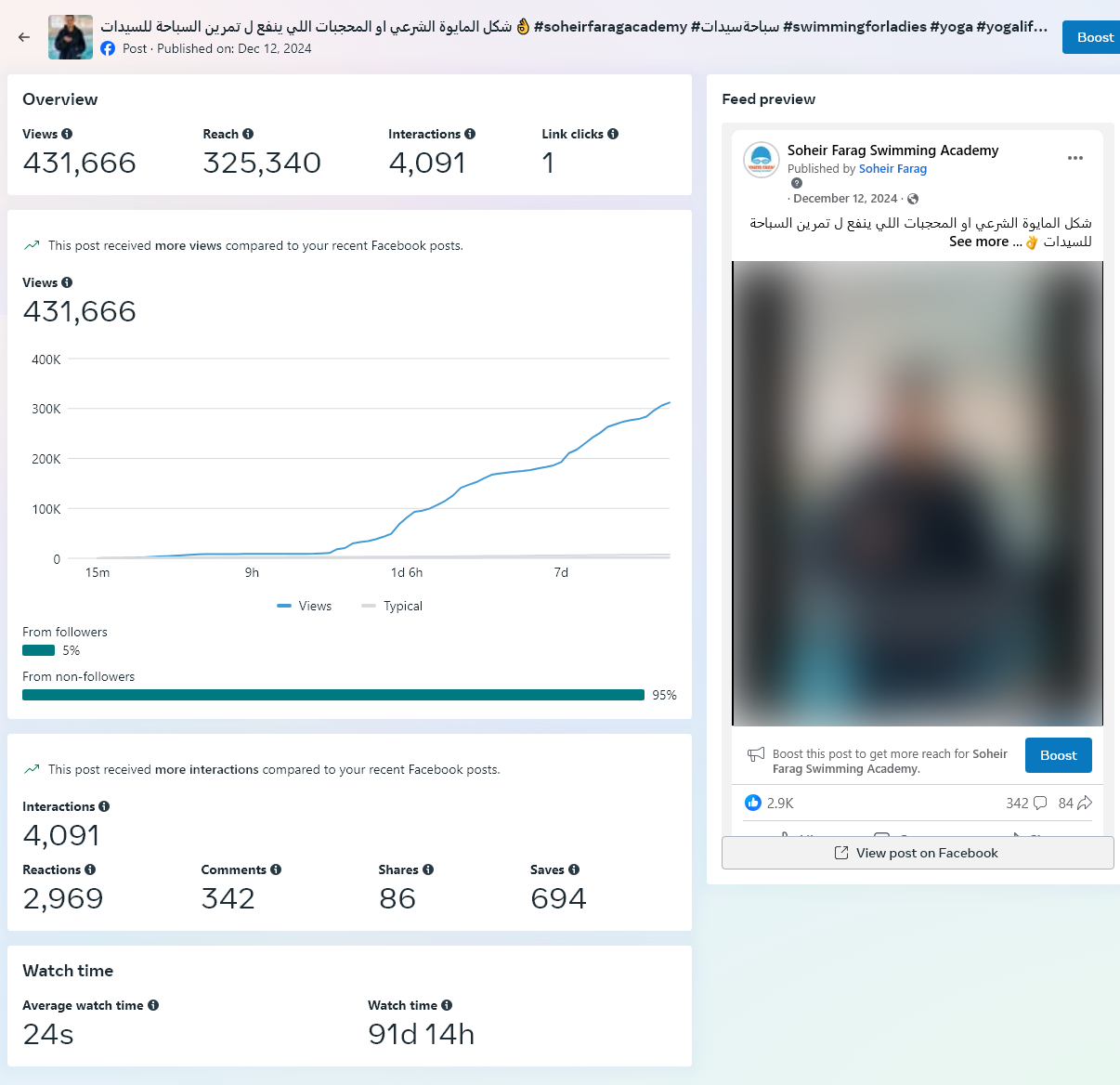Click info icon next to Comments
1120x1085 pixels.
click(x=276, y=869)
